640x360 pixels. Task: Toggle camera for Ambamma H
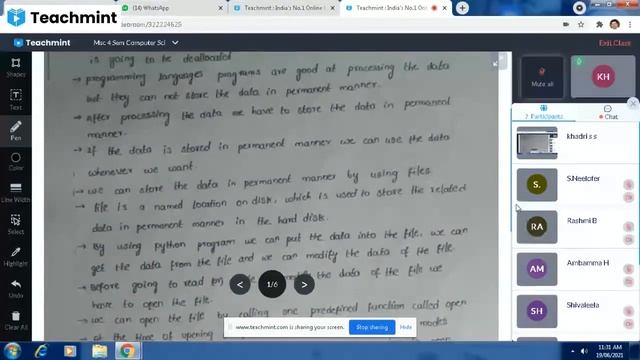[628, 282]
